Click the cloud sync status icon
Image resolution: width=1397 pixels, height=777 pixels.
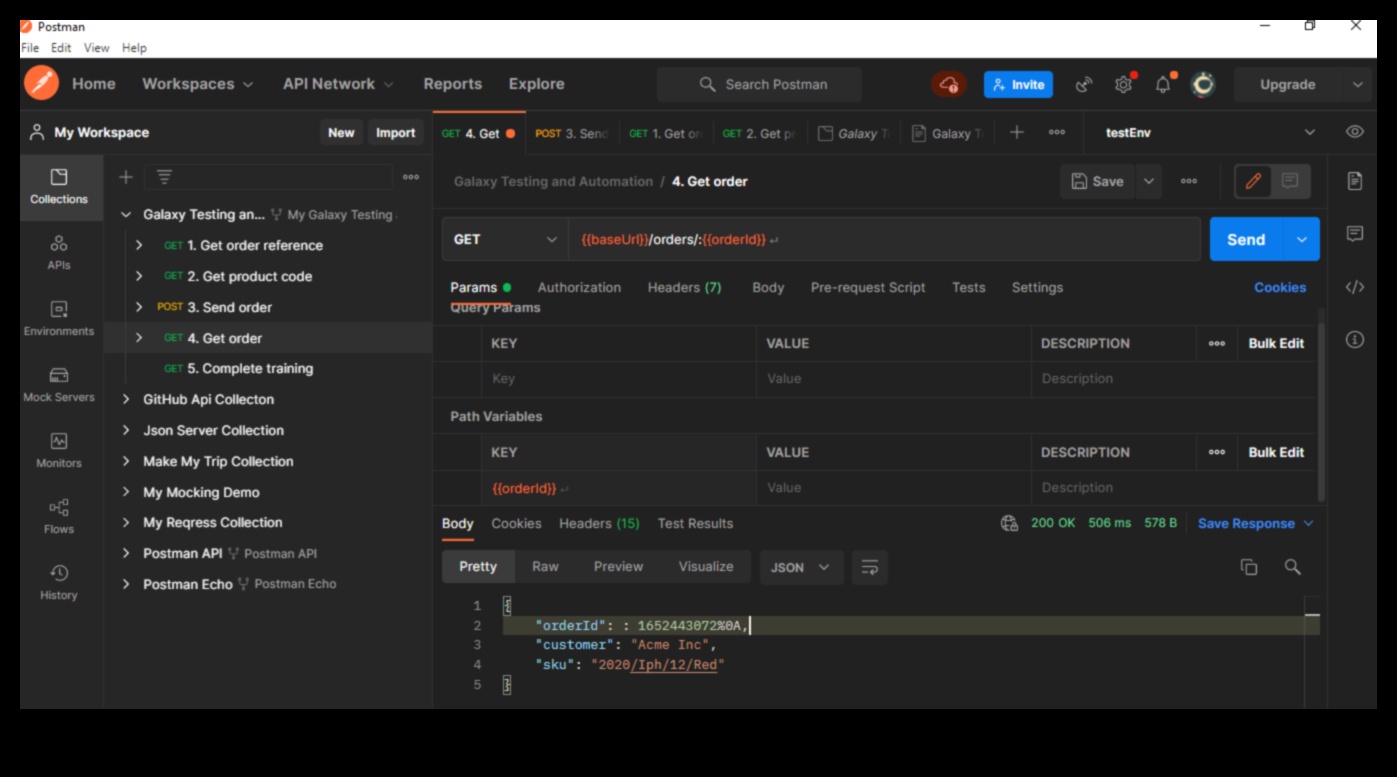949,85
